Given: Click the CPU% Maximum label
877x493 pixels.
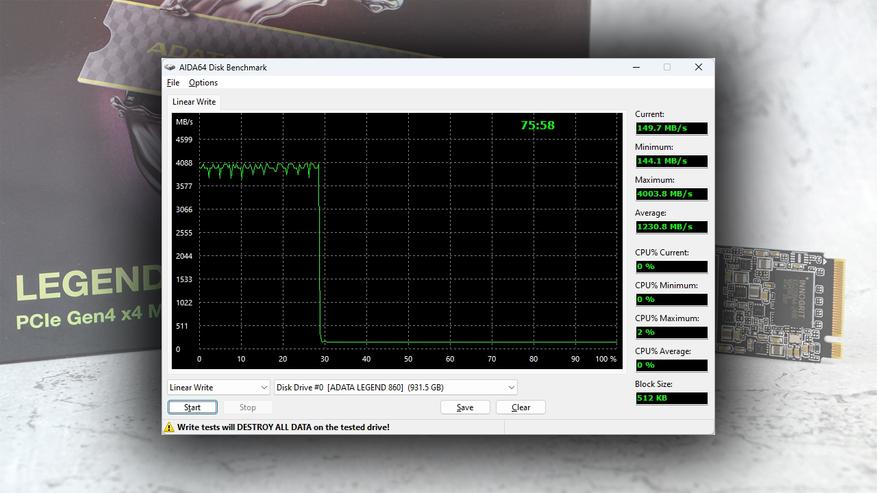Looking at the screenshot, I should coord(667,318).
